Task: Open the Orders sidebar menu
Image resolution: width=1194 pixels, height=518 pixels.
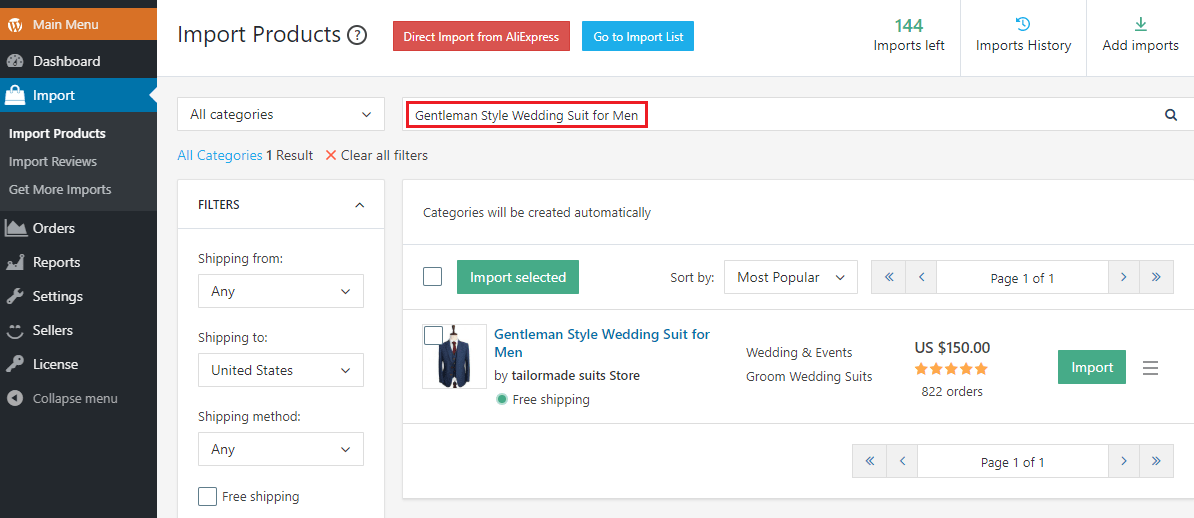Action: tap(53, 228)
